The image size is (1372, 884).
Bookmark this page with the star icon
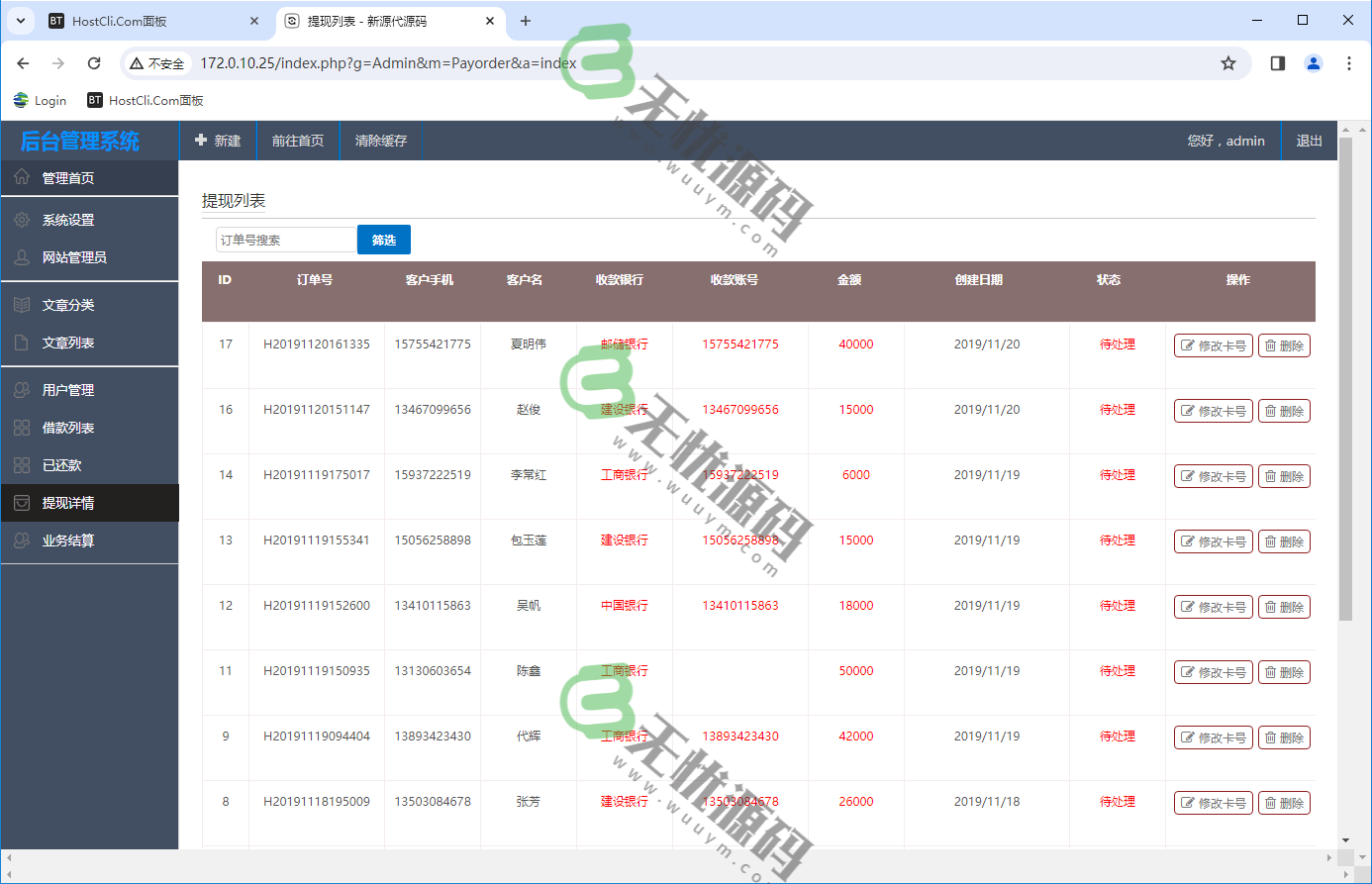coord(1228,63)
